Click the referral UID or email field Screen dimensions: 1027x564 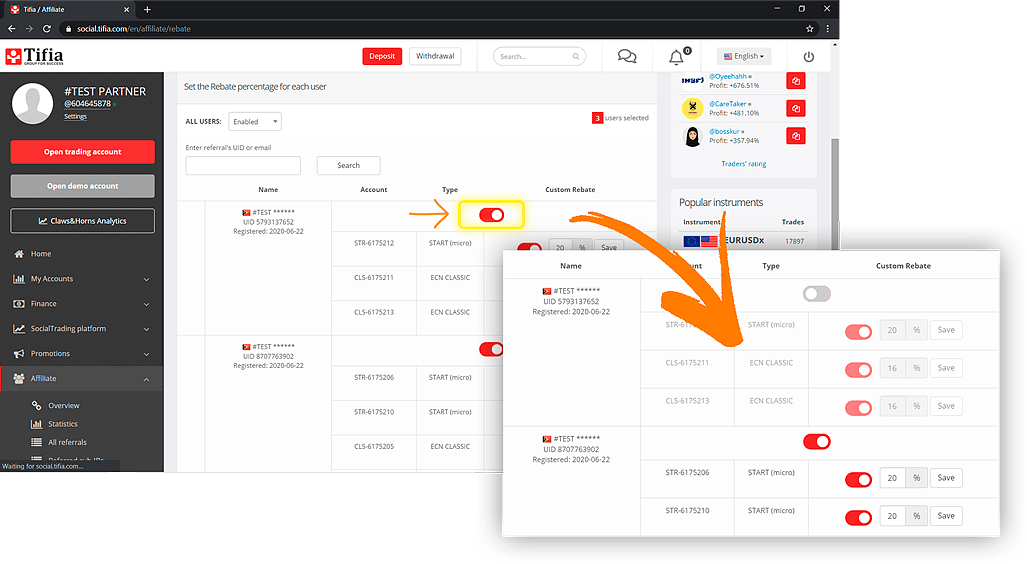[x=243, y=166]
